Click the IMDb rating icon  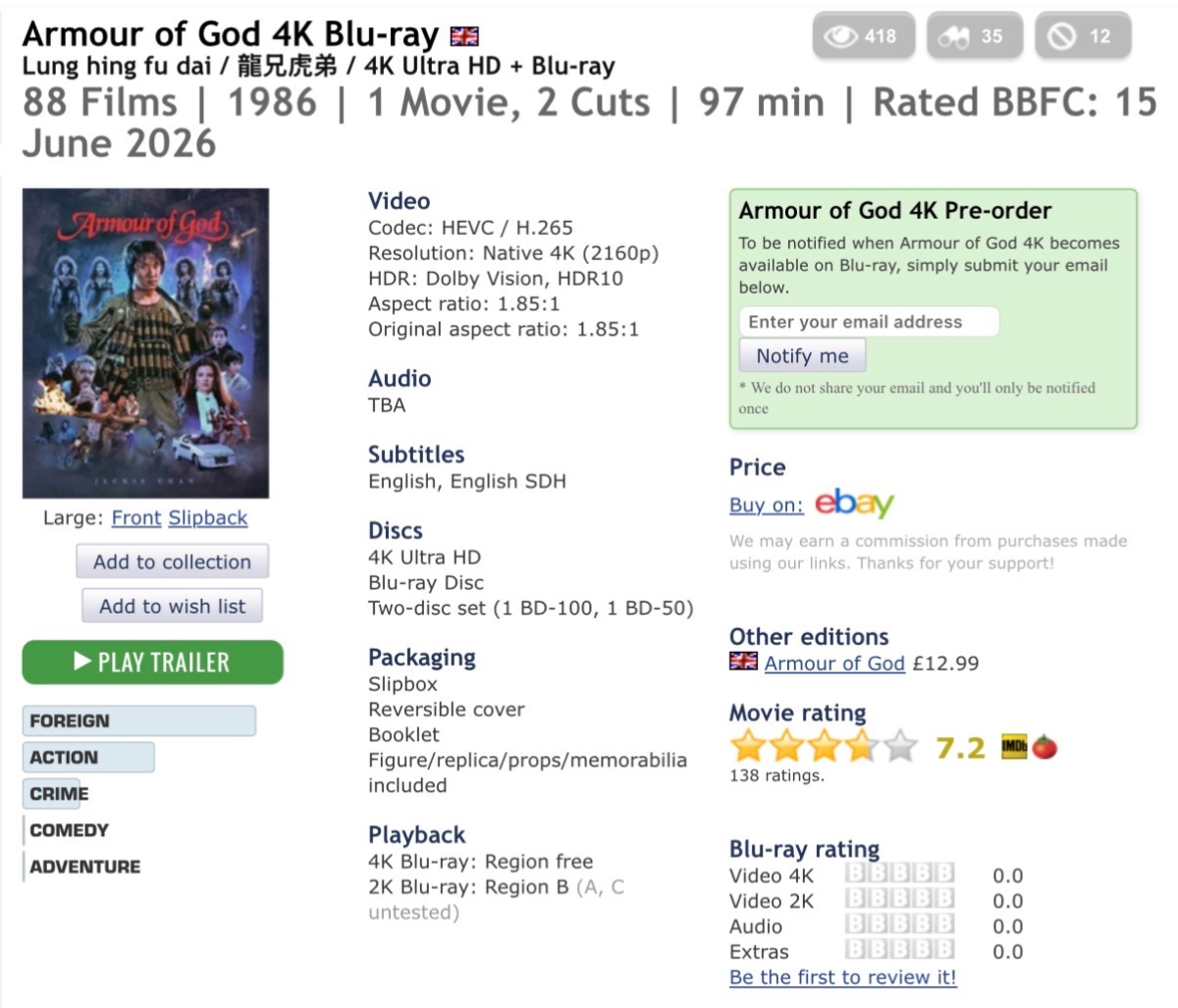click(1014, 748)
